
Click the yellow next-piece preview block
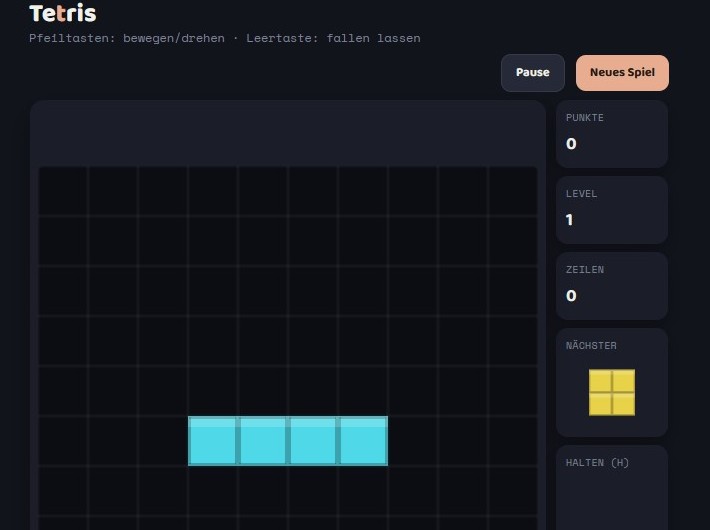(x=612, y=393)
